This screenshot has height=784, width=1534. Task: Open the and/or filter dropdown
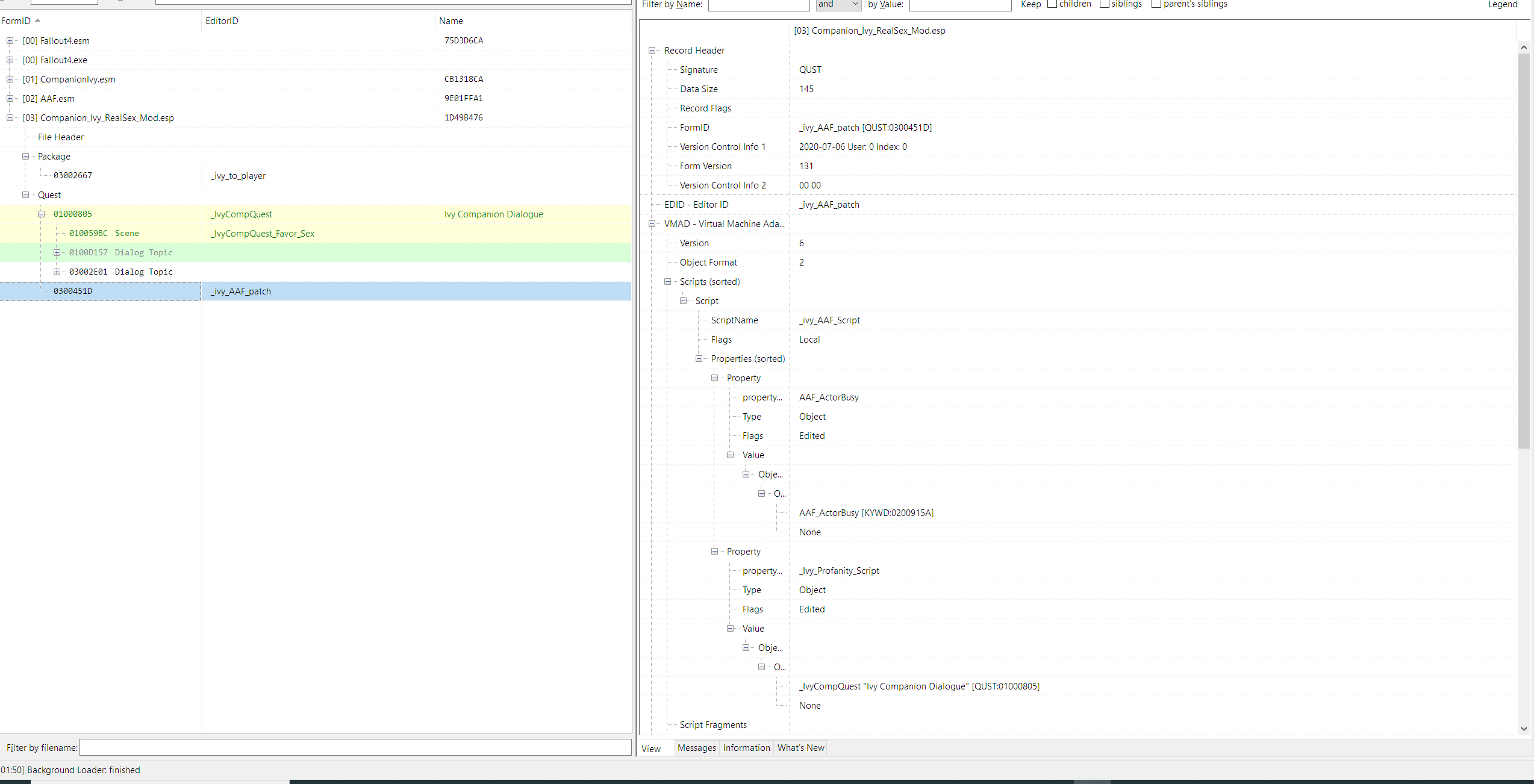coord(839,4)
